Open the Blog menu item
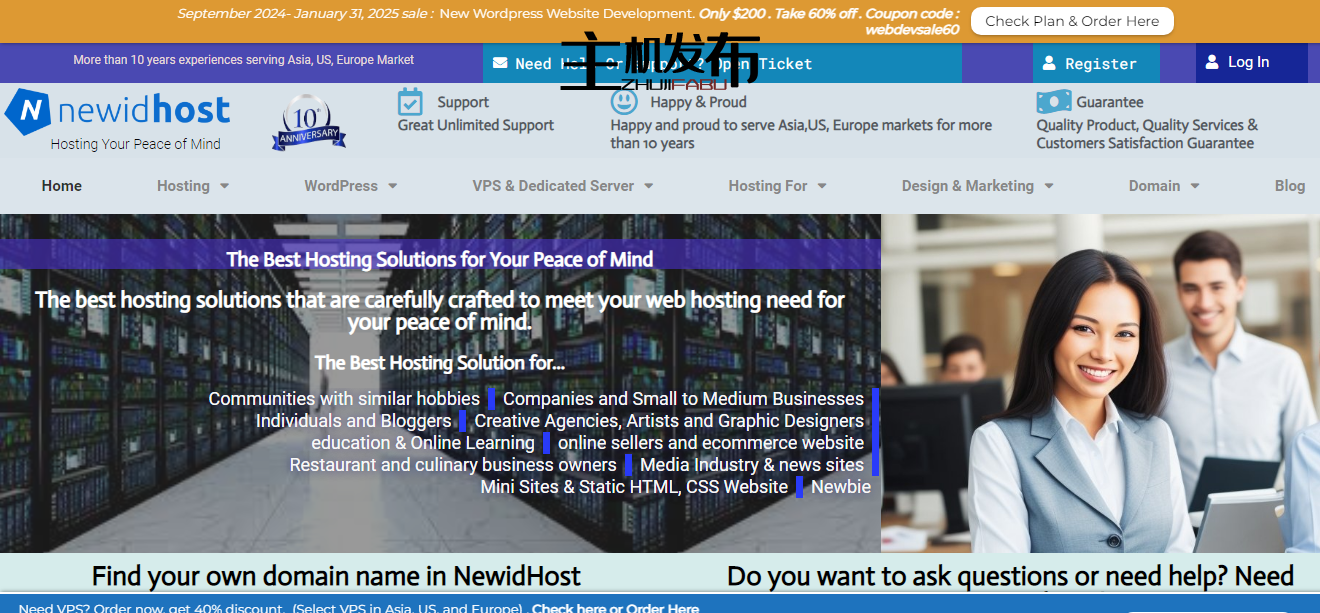1320x613 pixels. pos(1289,186)
